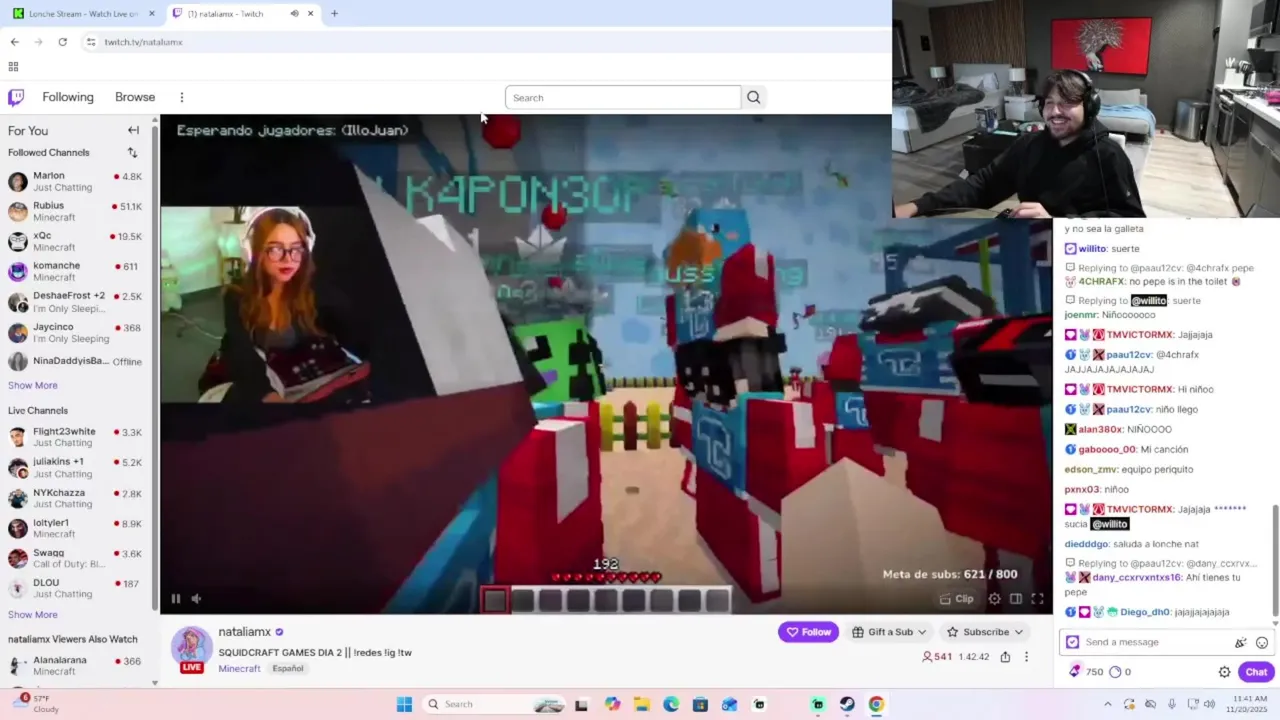1280x720 pixels.
Task: Check the 750 channel points balance
Action: point(1085,672)
